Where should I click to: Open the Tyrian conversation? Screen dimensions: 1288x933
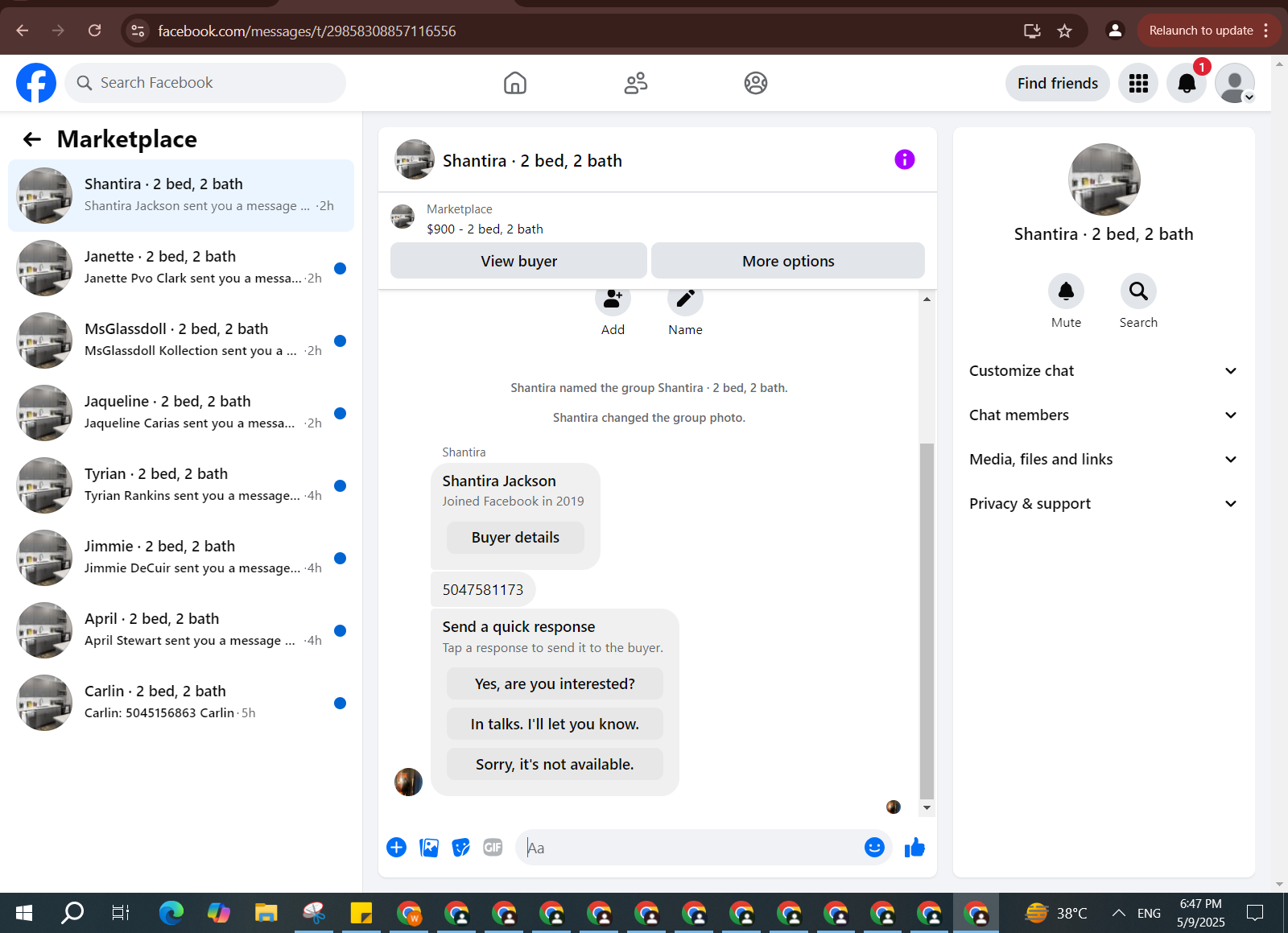(x=181, y=485)
